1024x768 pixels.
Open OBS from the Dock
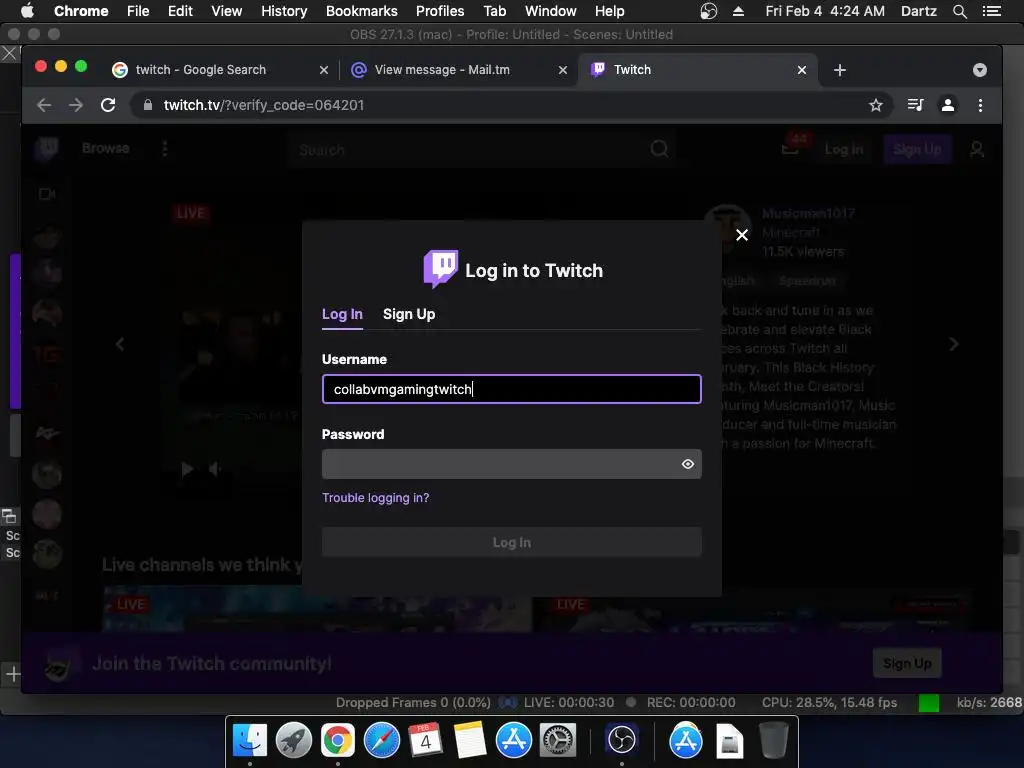coord(621,740)
